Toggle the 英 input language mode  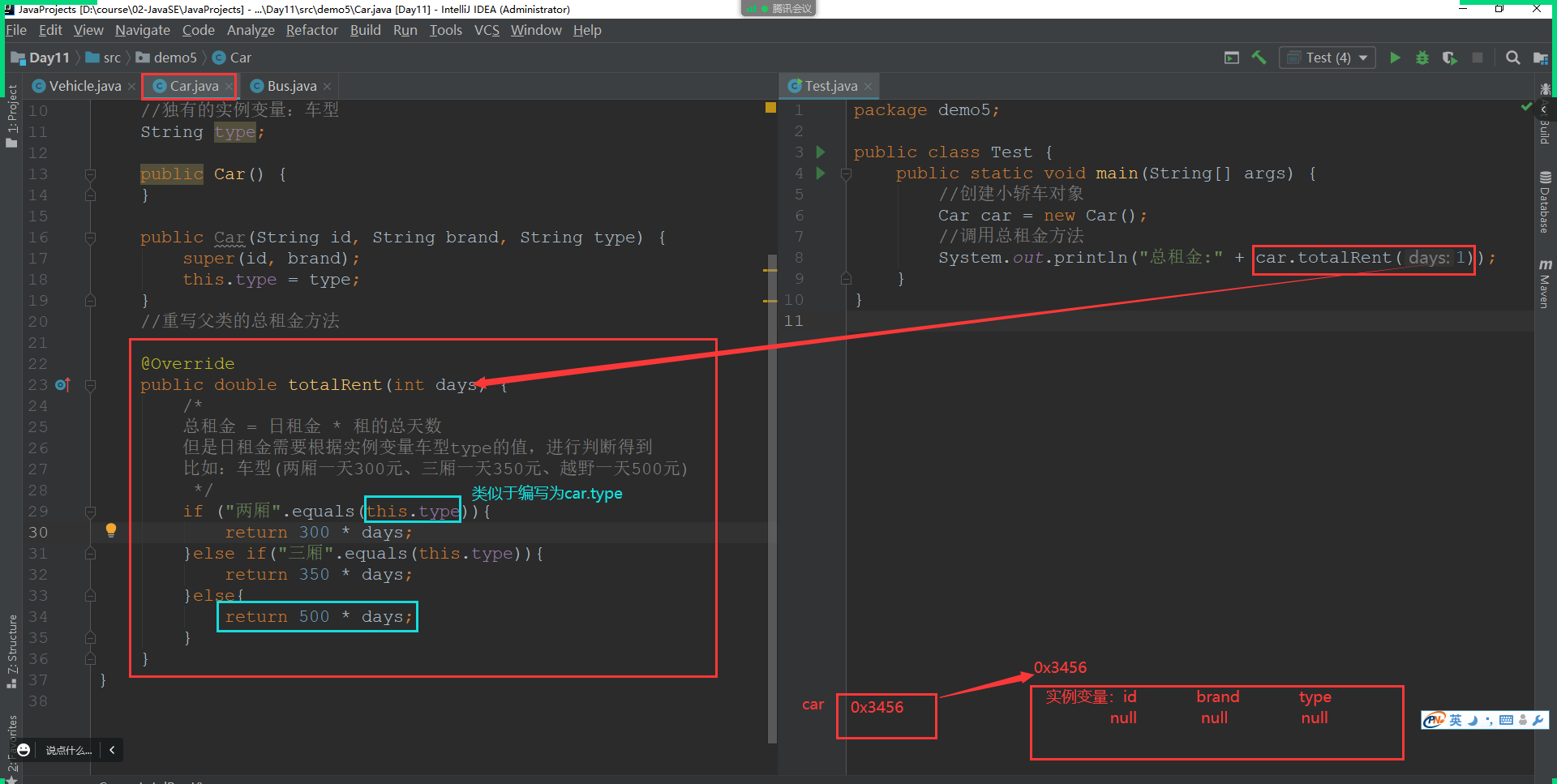pyautogui.click(x=1456, y=720)
